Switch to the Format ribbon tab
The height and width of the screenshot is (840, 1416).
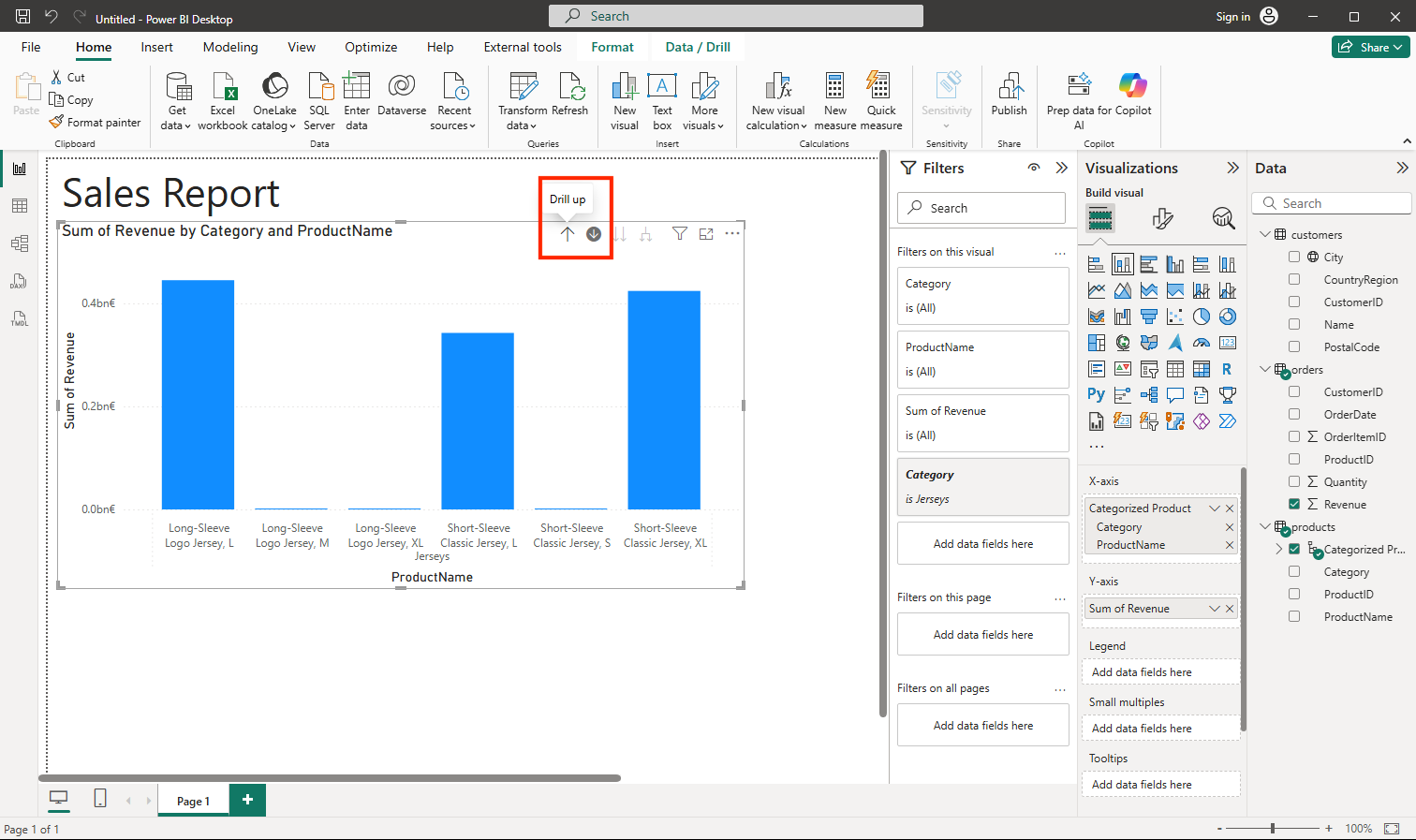click(612, 47)
